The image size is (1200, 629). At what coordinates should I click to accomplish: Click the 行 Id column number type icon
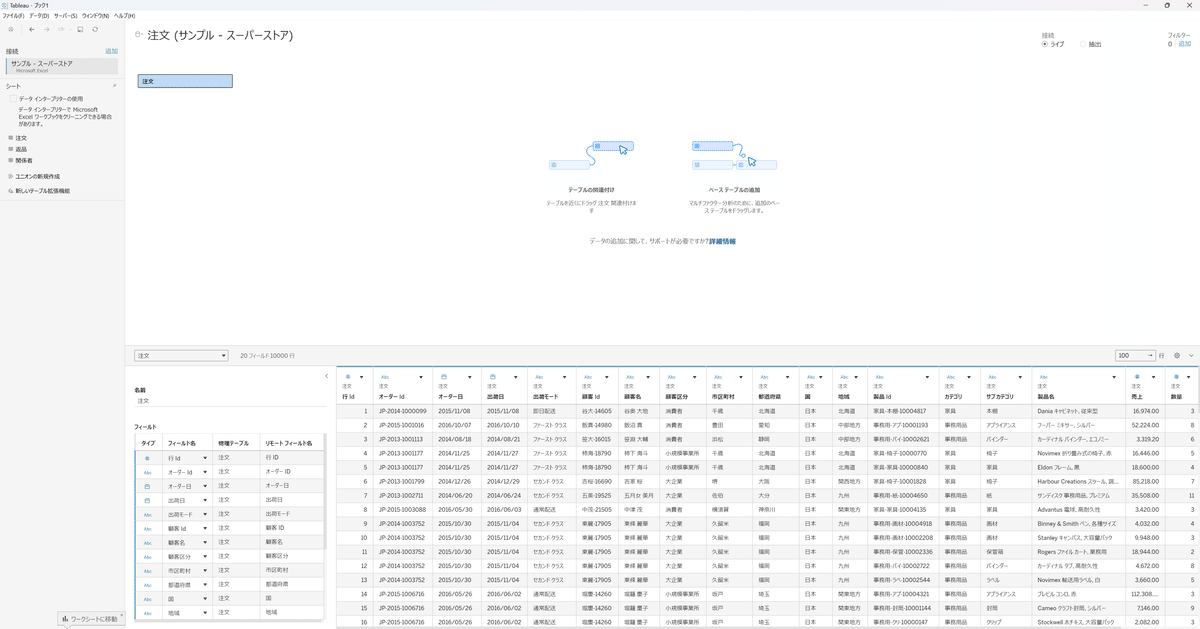tap(347, 377)
